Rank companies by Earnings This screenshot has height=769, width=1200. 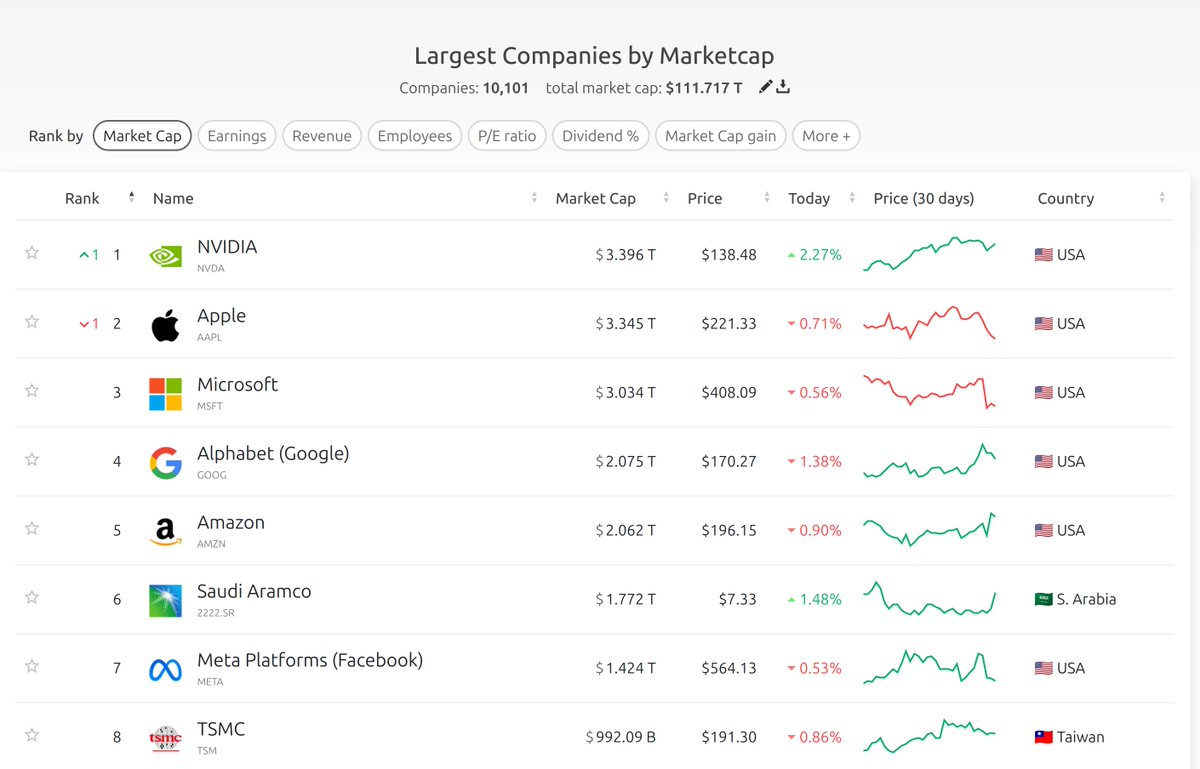[x=237, y=136]
